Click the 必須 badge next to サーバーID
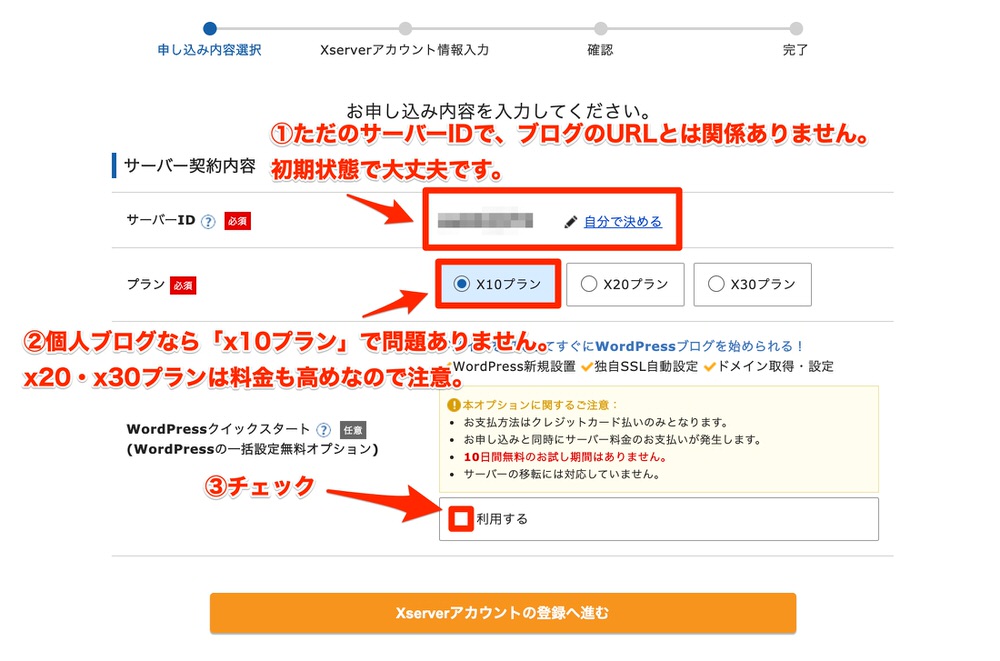 [237, 221]
